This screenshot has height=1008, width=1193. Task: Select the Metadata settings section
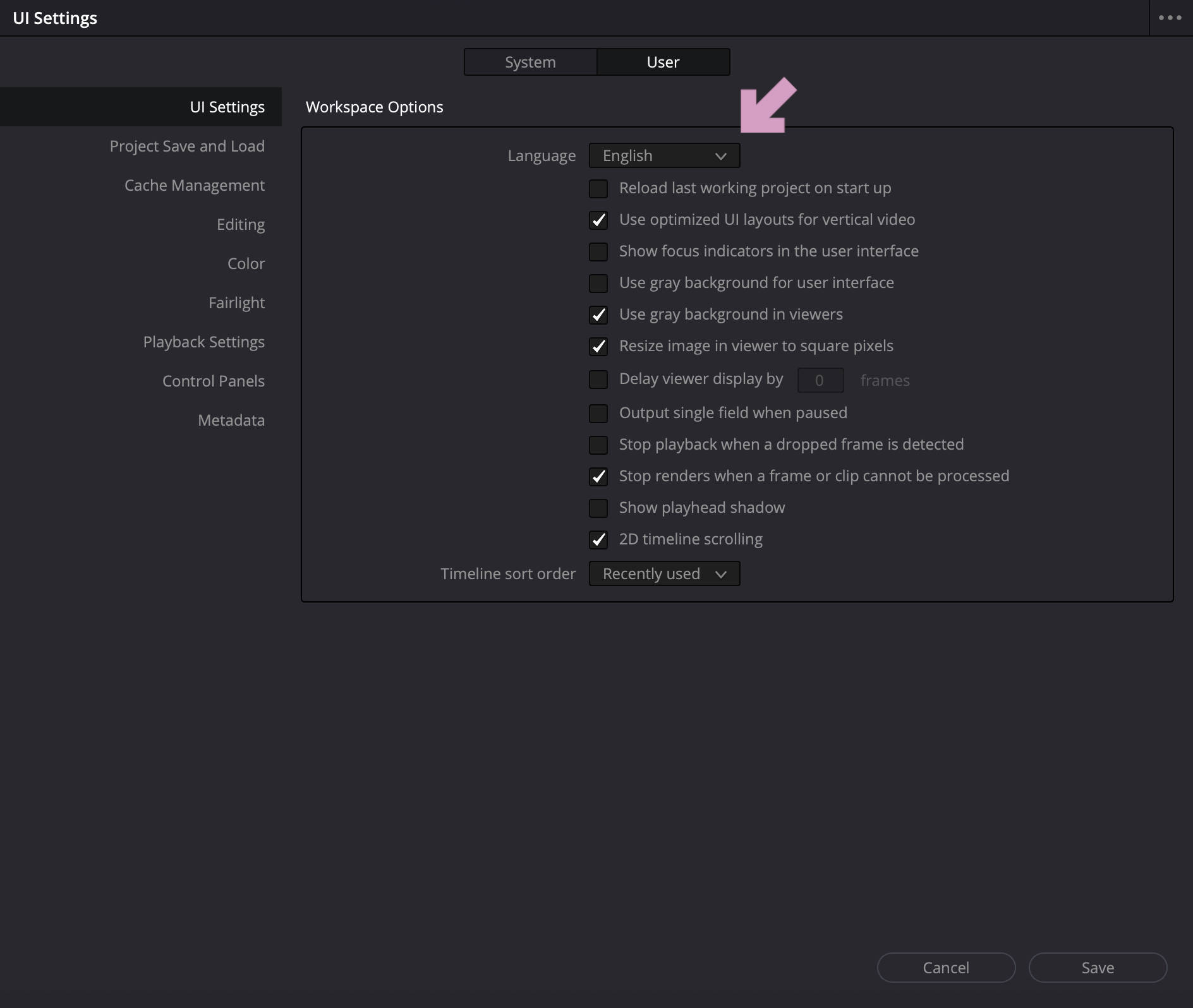tap(231, 420)
